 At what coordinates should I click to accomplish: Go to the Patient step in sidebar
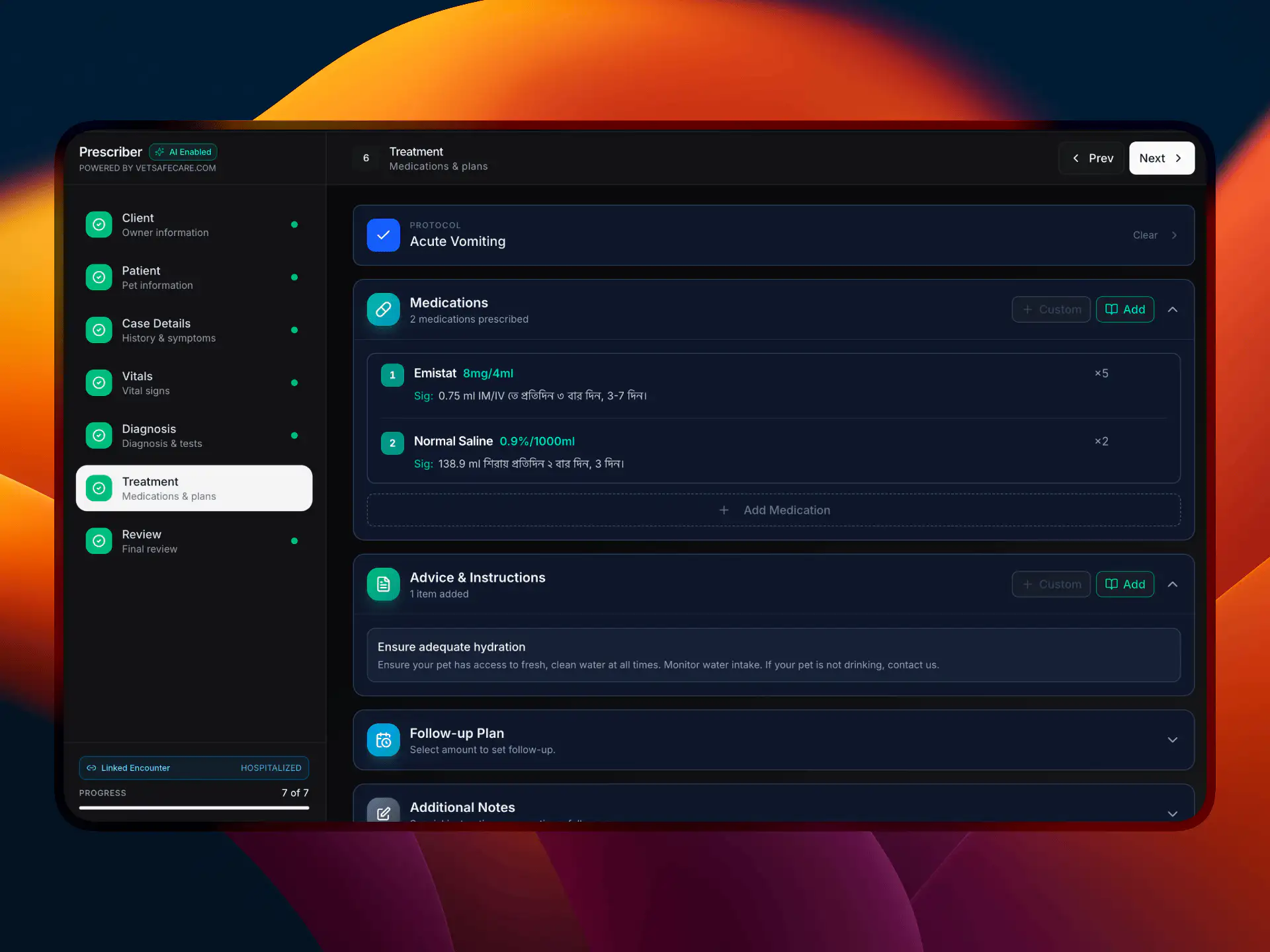194,278
